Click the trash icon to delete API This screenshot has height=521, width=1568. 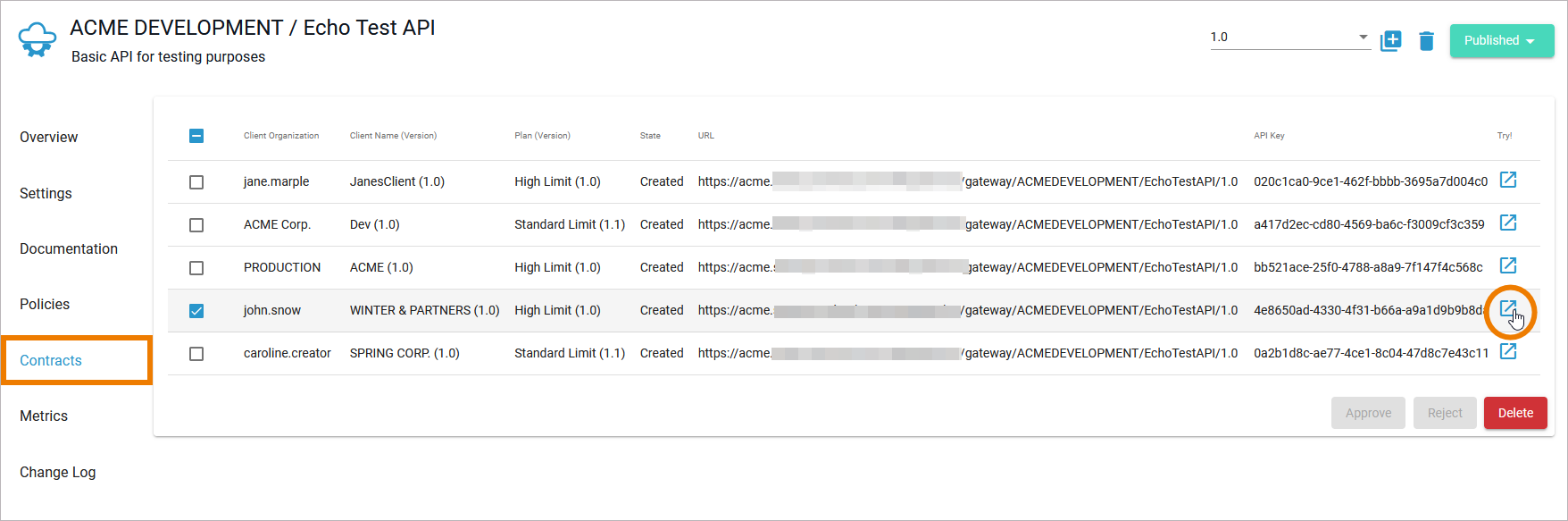point(1426,41)
